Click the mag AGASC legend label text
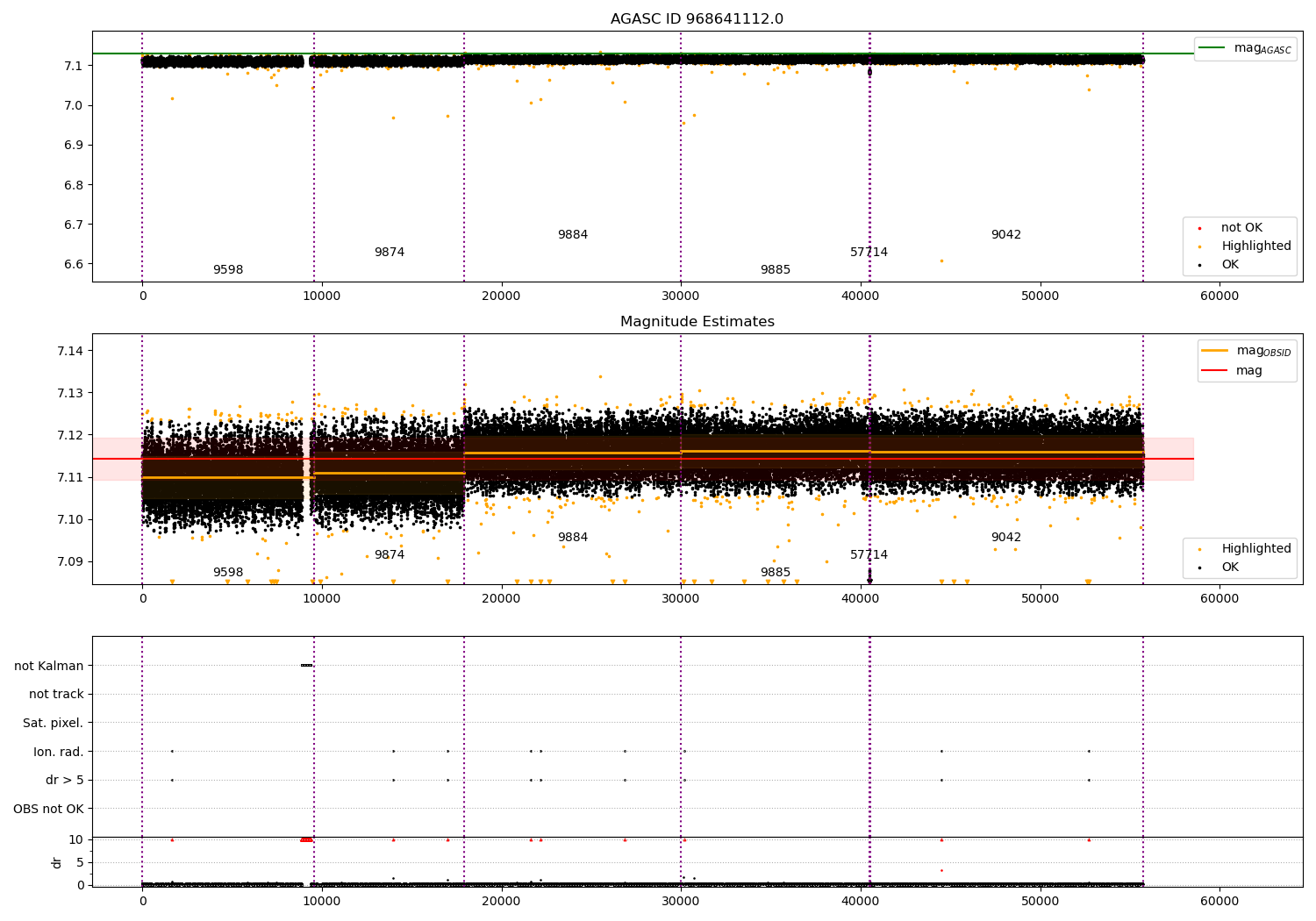 1262,48
